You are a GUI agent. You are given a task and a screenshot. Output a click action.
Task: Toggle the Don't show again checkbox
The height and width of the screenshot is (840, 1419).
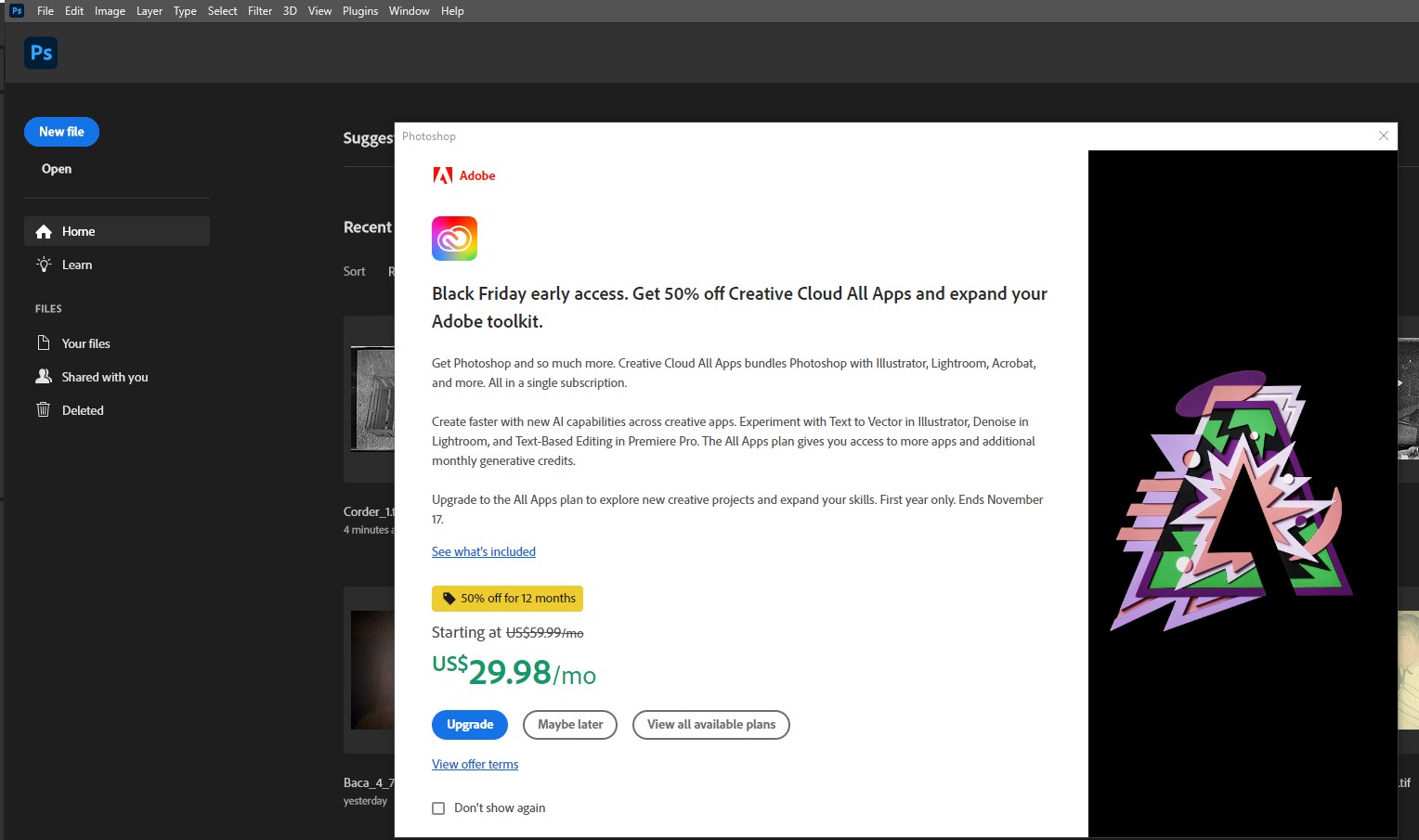click(x=438, y=808)
